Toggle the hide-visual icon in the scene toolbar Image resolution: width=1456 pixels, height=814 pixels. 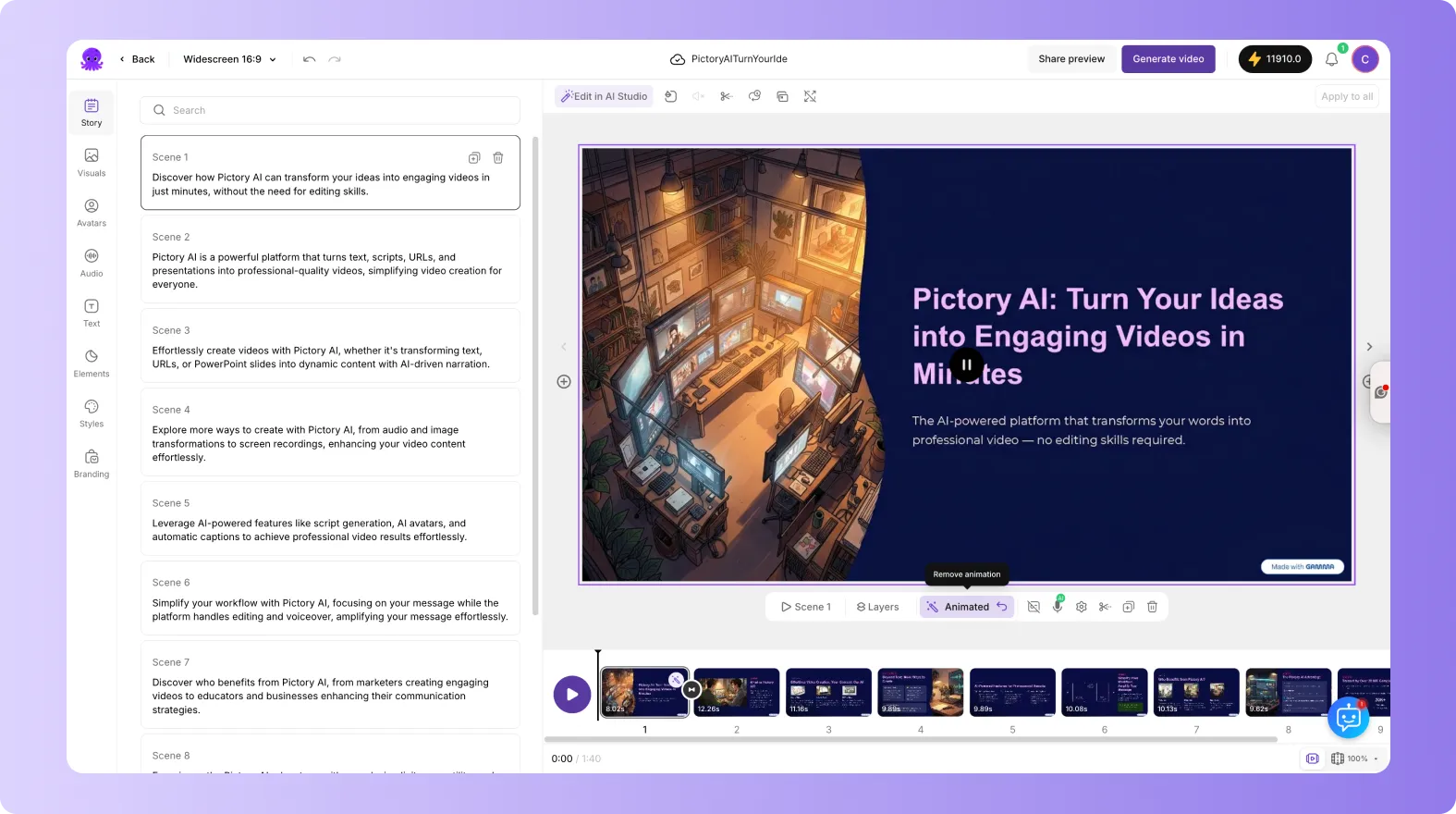pos(1034,607)
